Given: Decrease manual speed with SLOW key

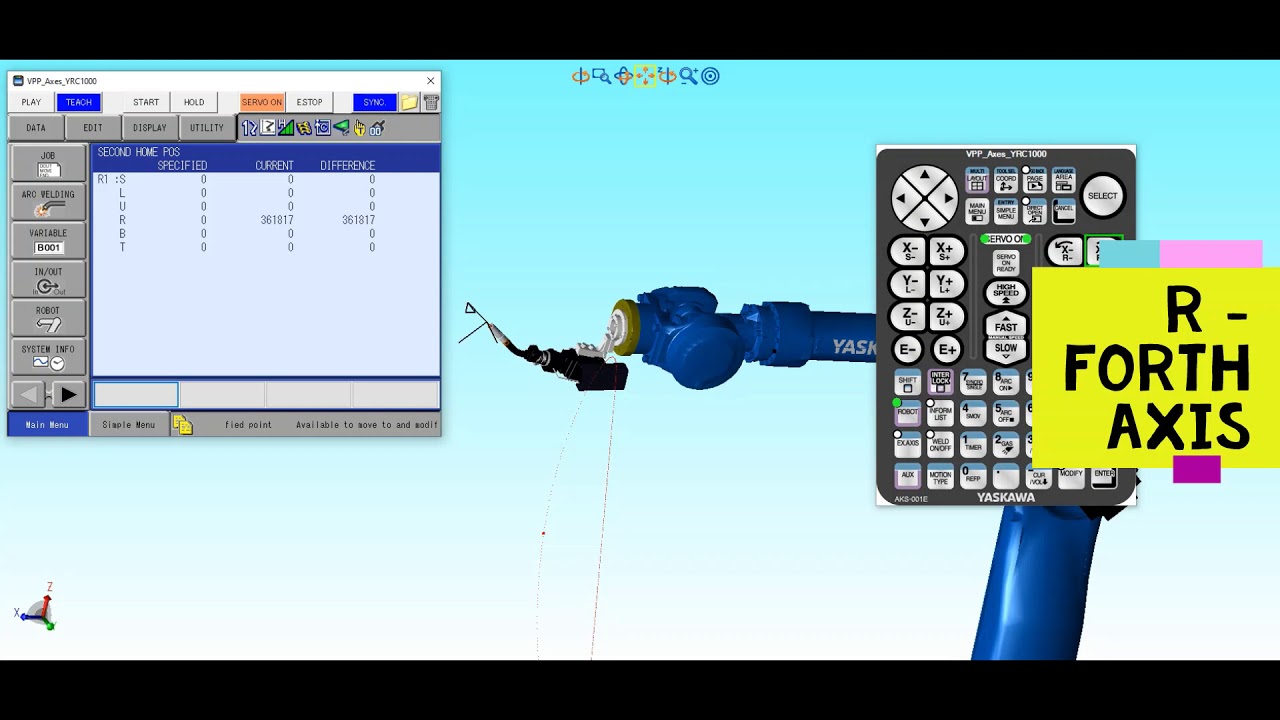Looking at the screenshot, I should tap(1006, 350).
